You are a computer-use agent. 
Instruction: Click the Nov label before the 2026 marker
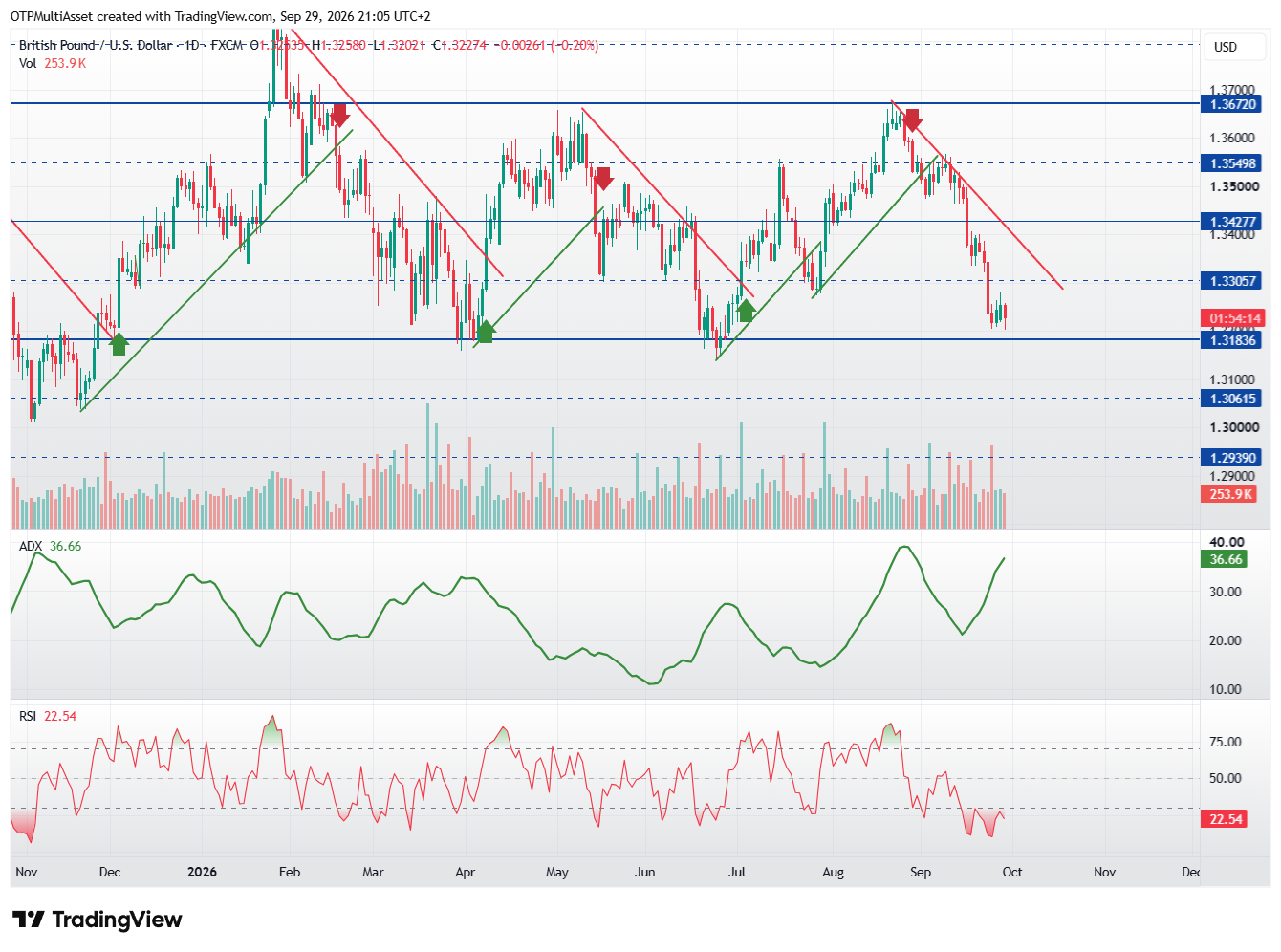tap(27, 872)
